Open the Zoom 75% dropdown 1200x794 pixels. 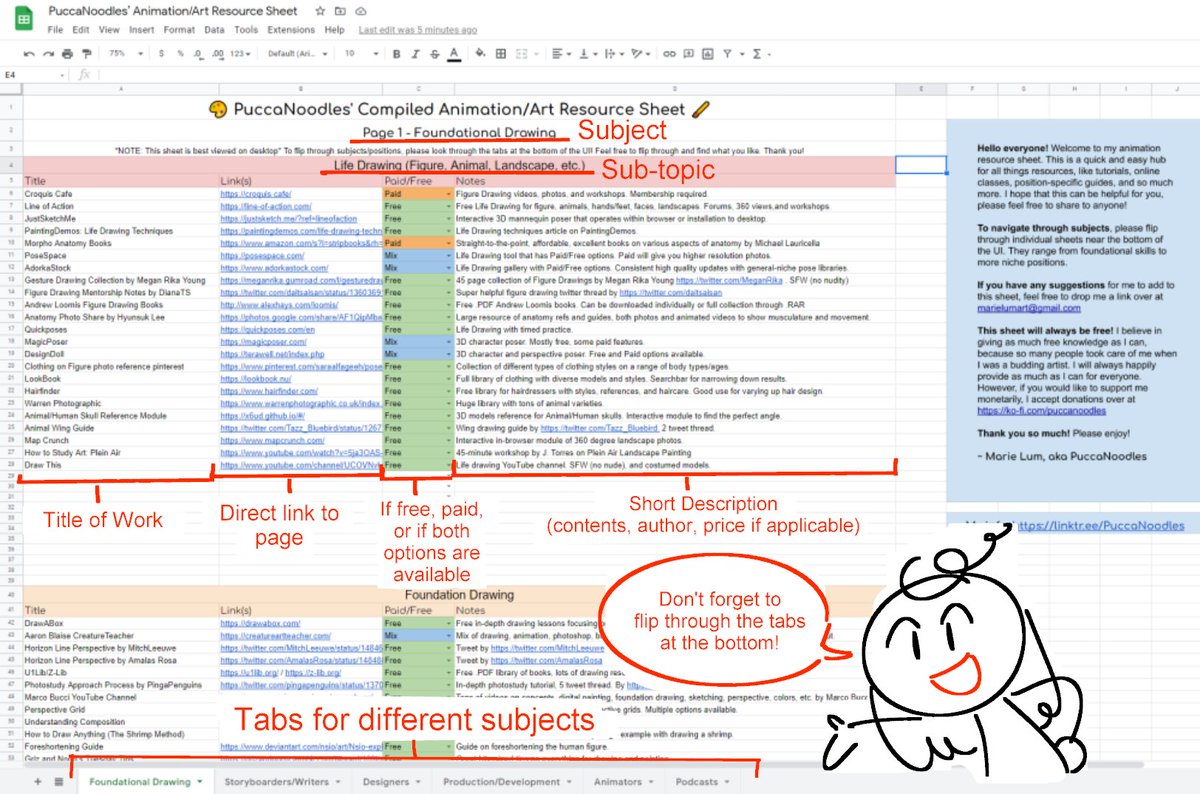124,53
